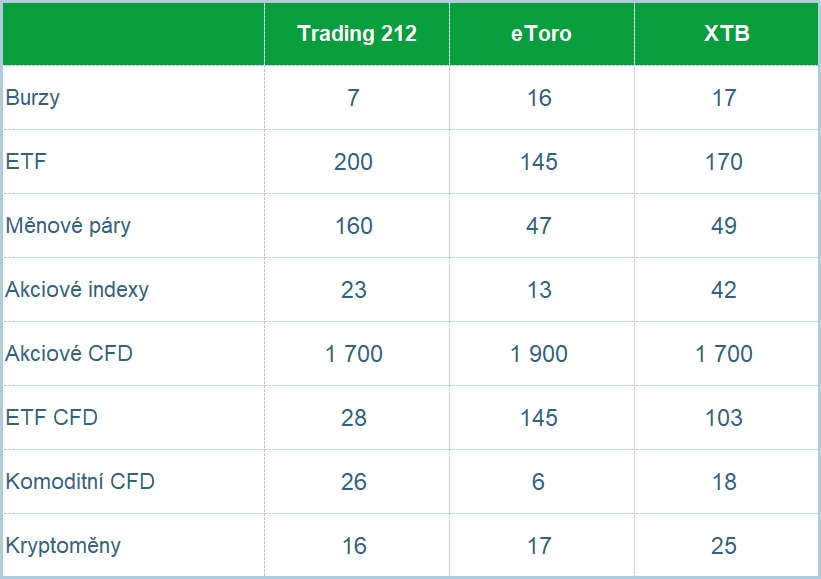Select the Měnové páry row label
The width and height of the screenshot is (821, 579).
(x=68, y=226)
